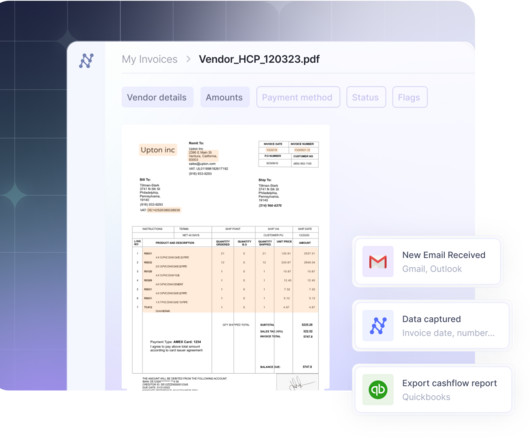Select the highlighted remit-to address block
Viewport: 530px width, 442px height.
pyautogui.click(x=203, y=156)
